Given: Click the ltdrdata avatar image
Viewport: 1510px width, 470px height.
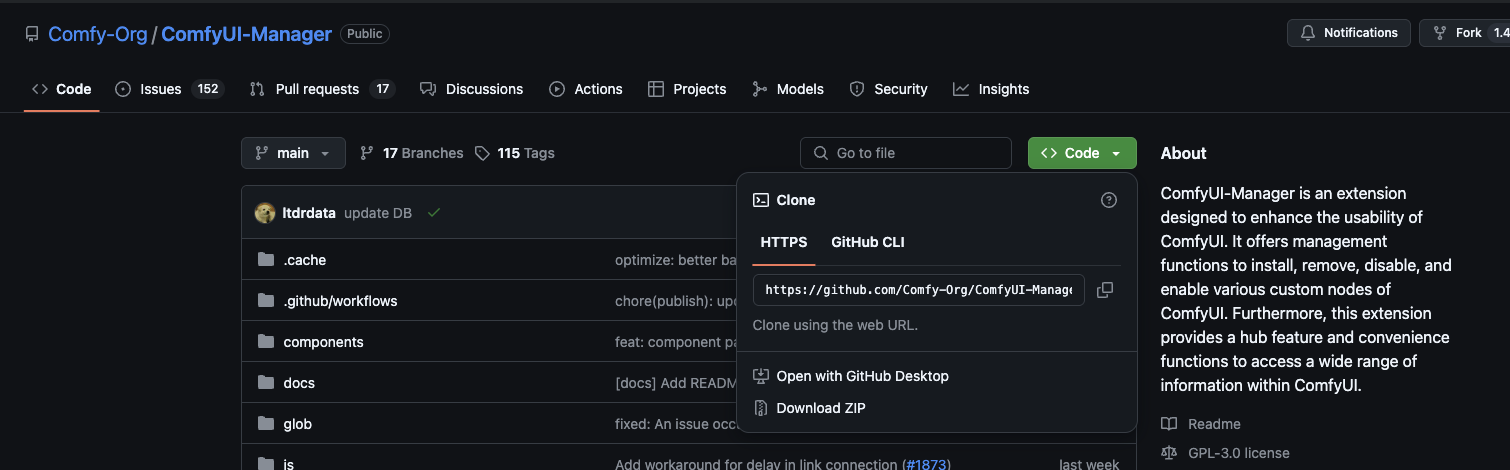Looking at the screenshot, I should (x=265, y=213).
